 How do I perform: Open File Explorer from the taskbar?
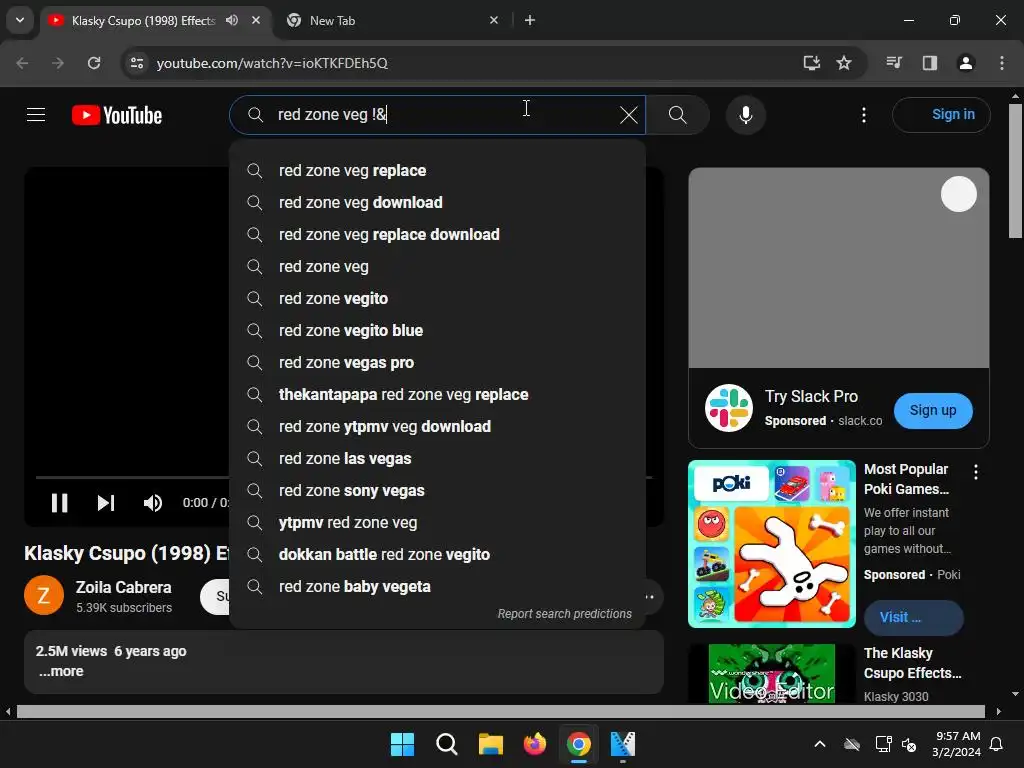coord(490,744)
